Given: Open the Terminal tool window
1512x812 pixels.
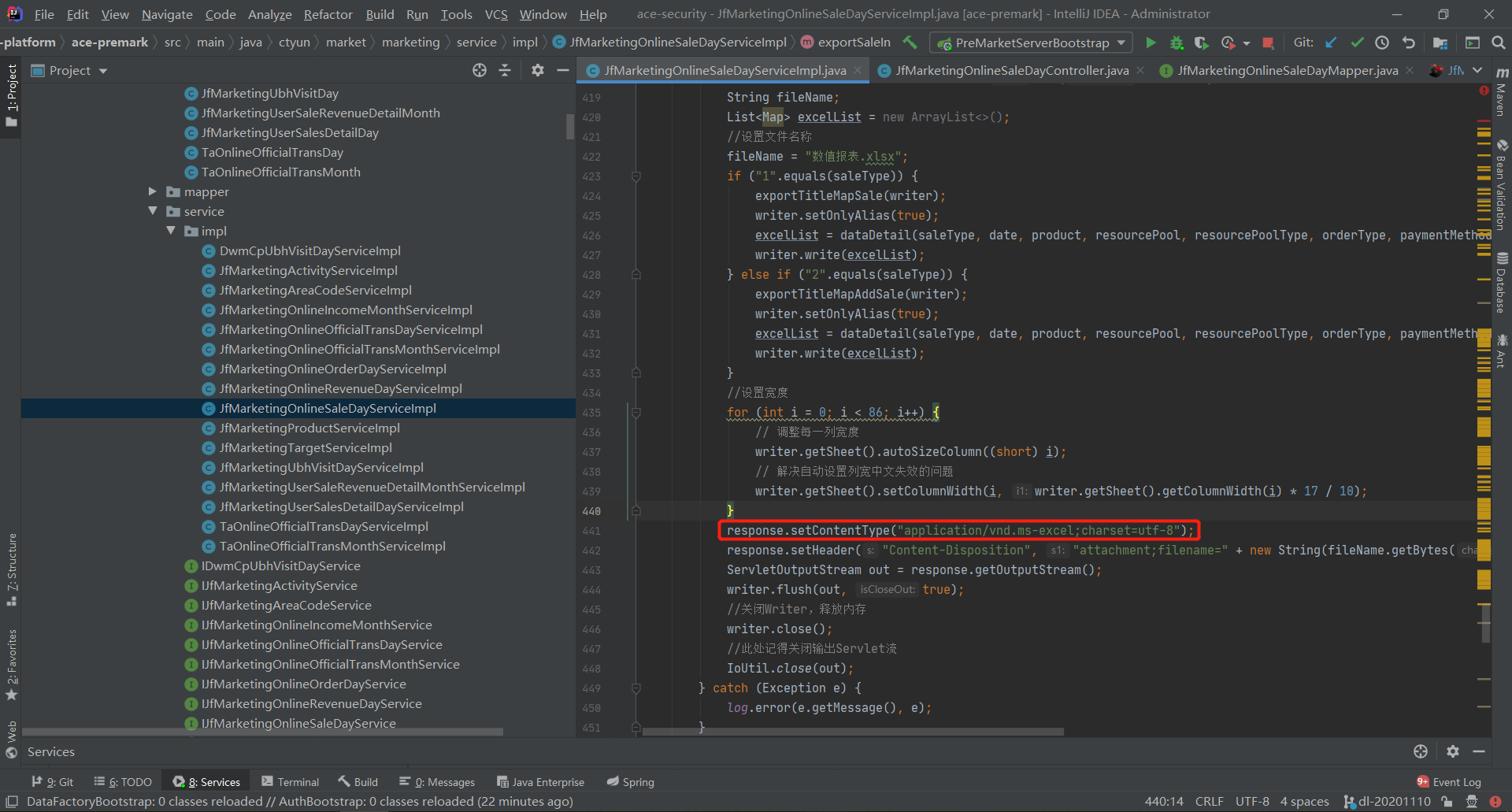Looking at the screenshot, I should (291, 782).
